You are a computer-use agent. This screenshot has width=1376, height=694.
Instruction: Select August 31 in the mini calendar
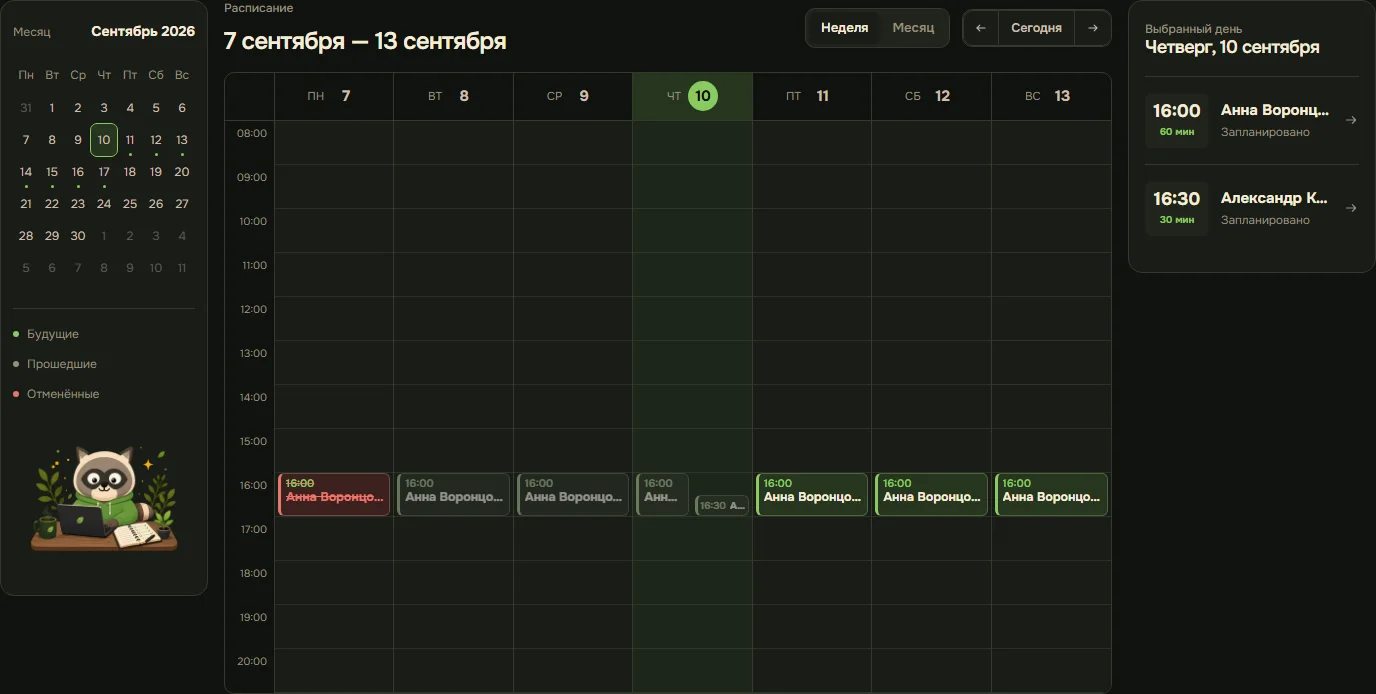26,108
